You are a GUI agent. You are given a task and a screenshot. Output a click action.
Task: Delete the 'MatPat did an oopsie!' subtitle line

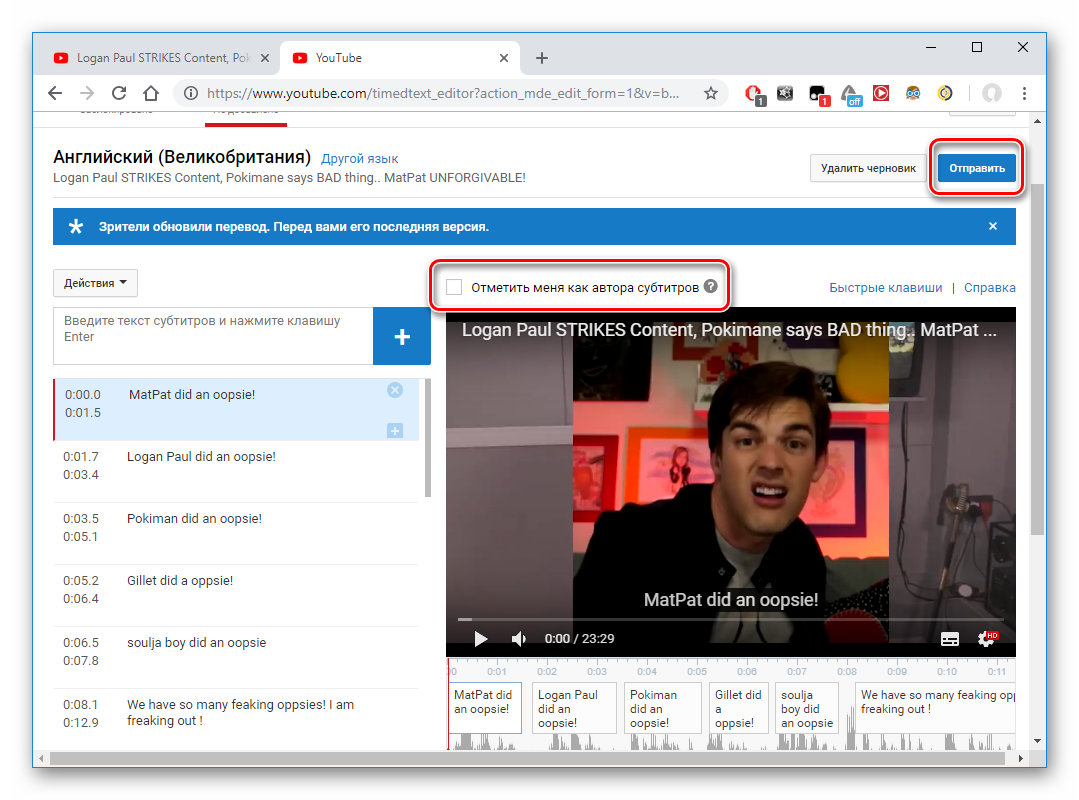395,390
